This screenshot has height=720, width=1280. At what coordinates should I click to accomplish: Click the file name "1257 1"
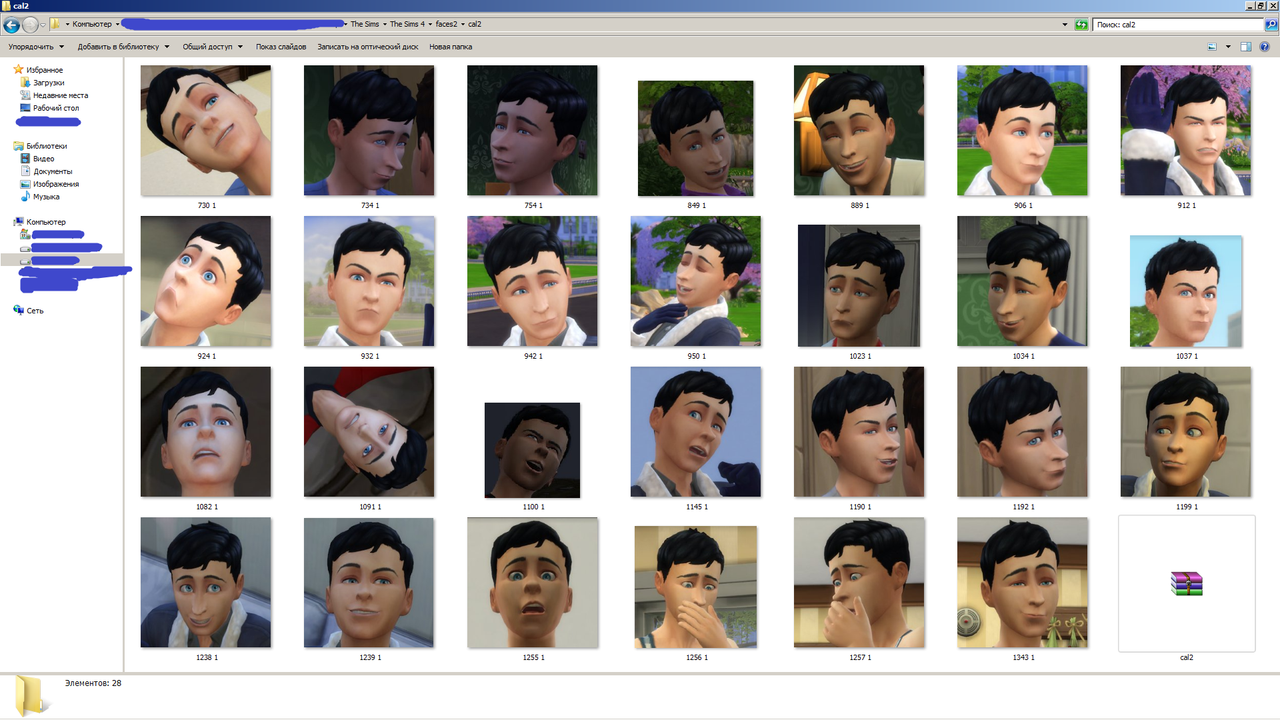click(x=859, y=657)
